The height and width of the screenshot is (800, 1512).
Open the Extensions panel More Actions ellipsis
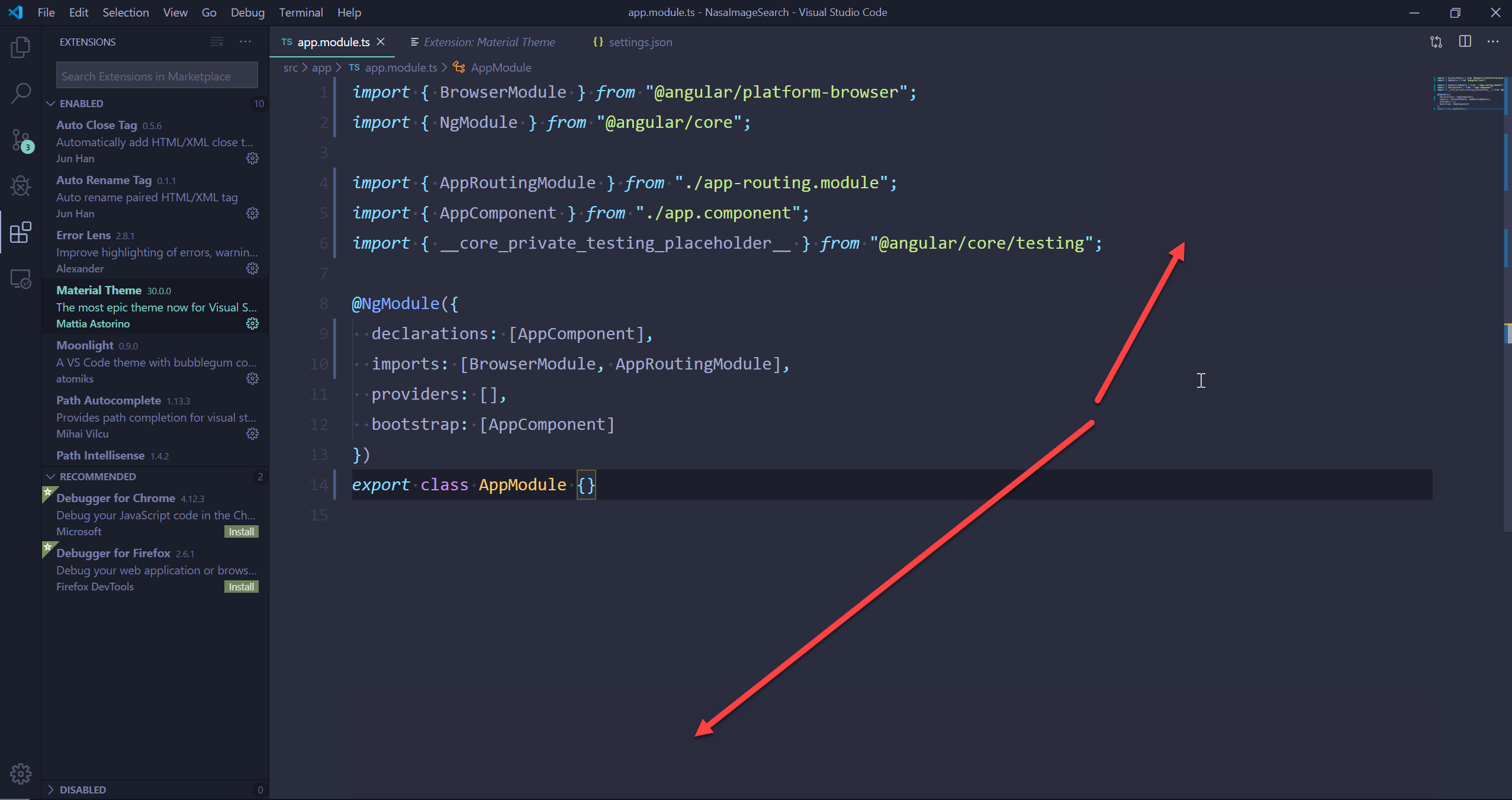pyautogui.click(x=246, y=41)
